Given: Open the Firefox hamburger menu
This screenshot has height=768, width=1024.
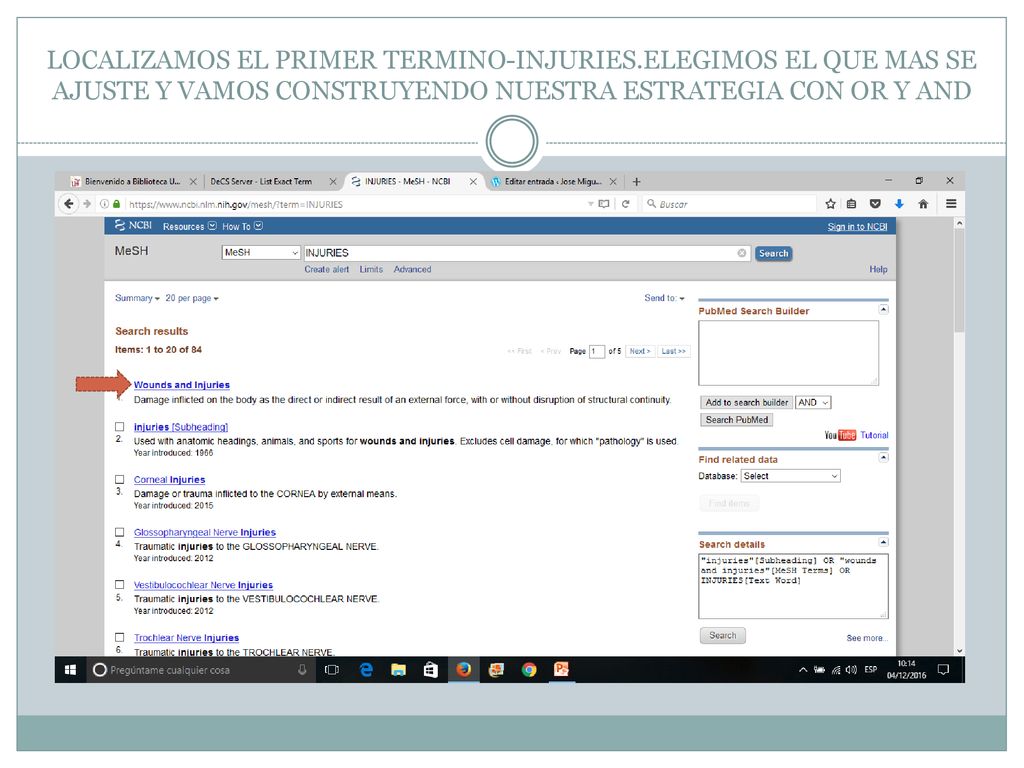Looking at the screenshot, I should [x=951, y=204].
